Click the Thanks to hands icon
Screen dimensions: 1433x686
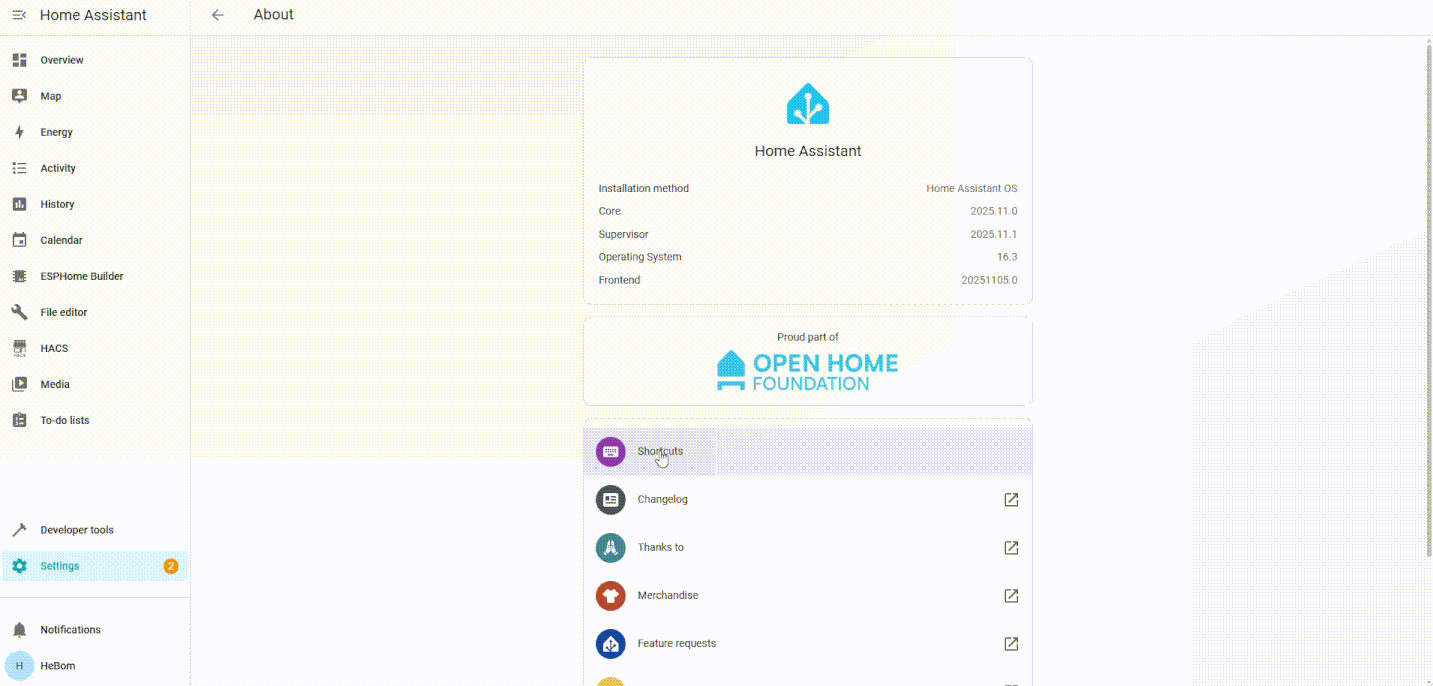(x=611, y=548)
